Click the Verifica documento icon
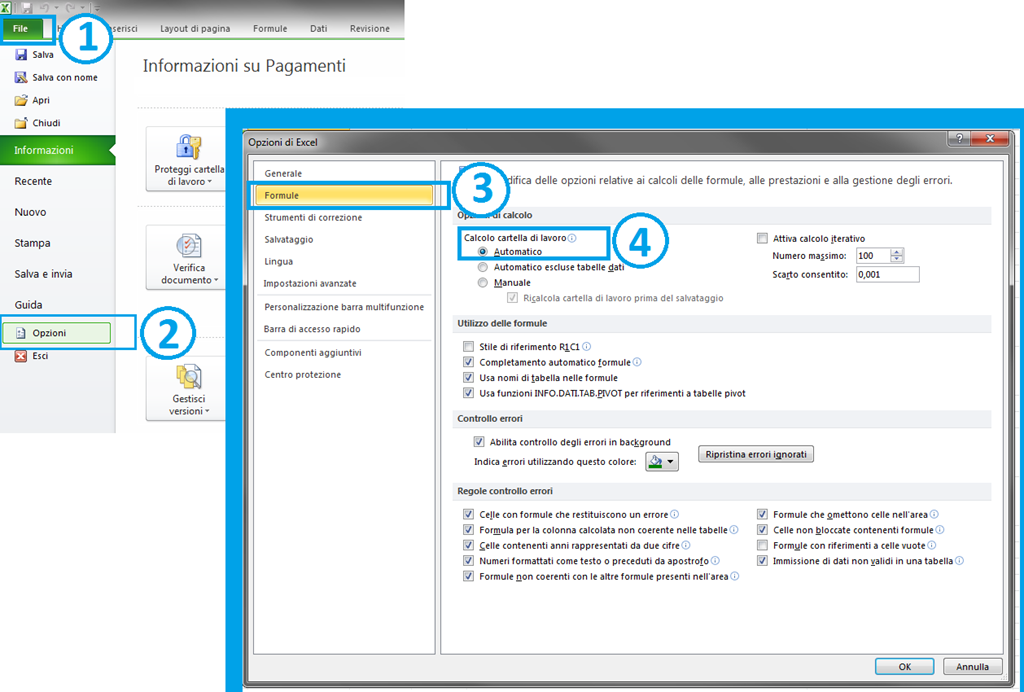This screenshot has height=692, width=1024. [189, 246]
